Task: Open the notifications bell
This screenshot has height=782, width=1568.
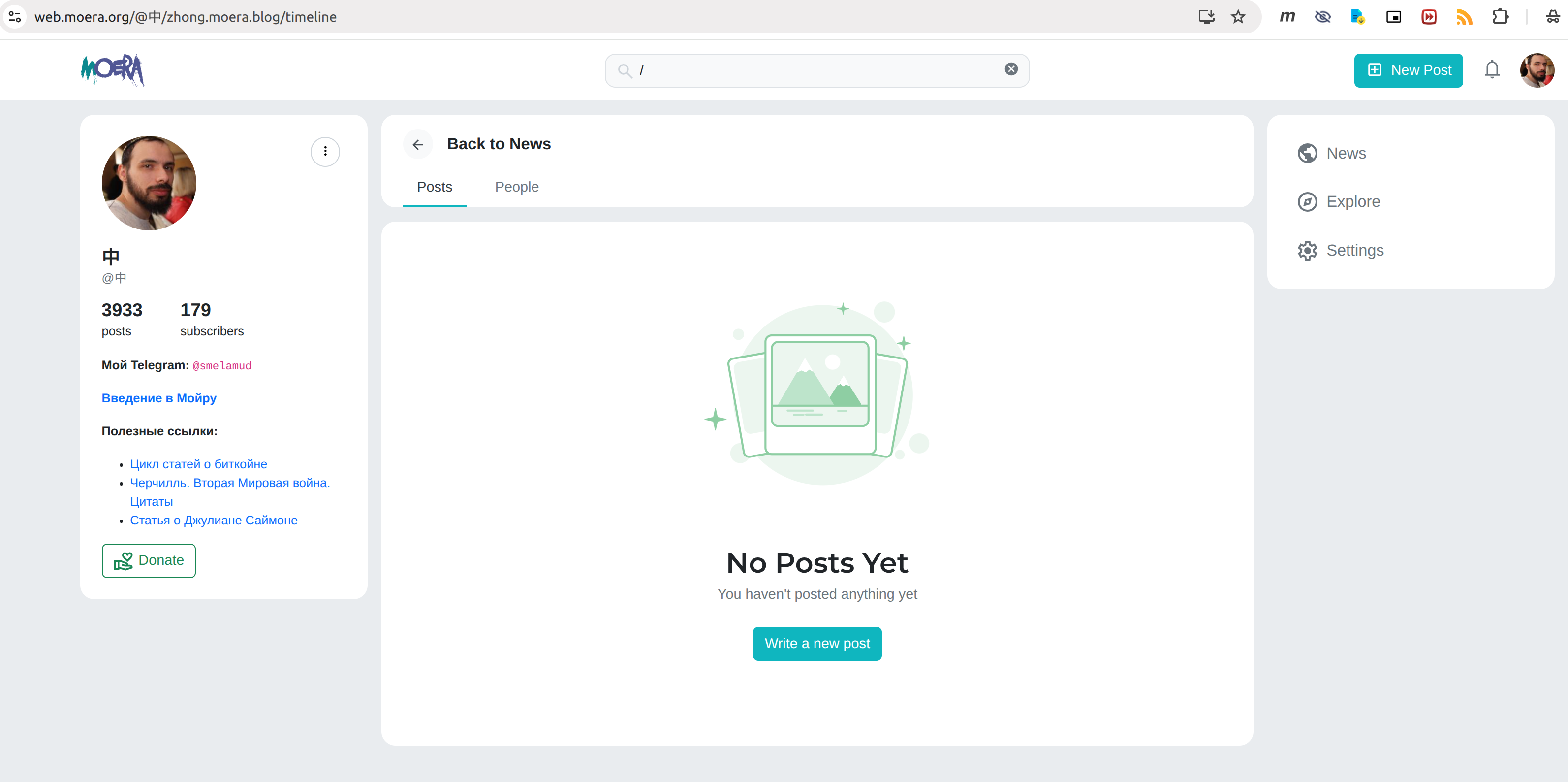Action: coord(1491,70)
